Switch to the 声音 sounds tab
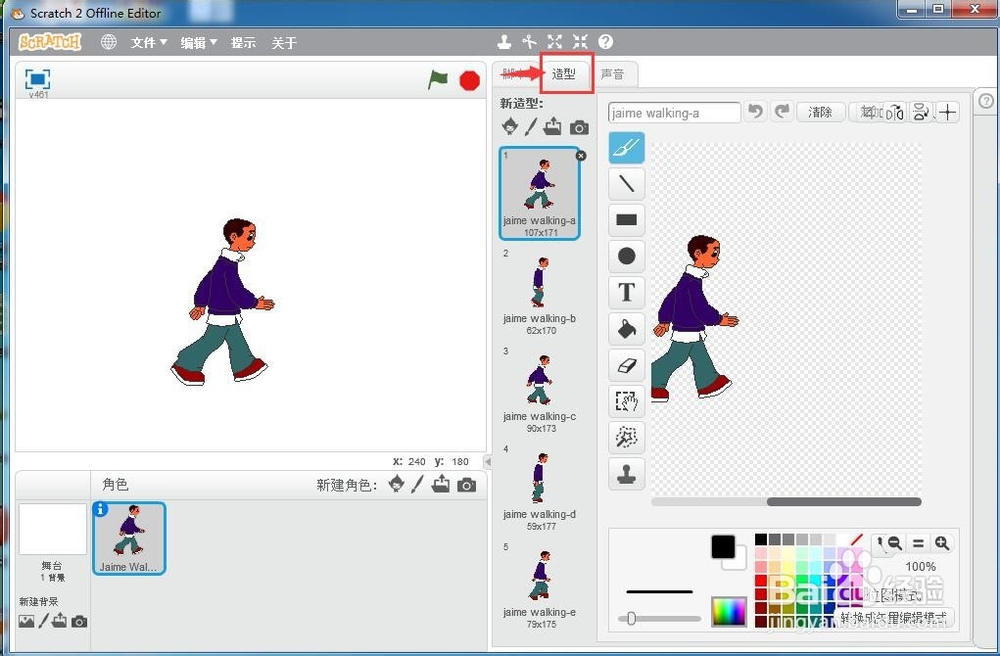This screenshot has width=1000, height=656. [612, 74]
